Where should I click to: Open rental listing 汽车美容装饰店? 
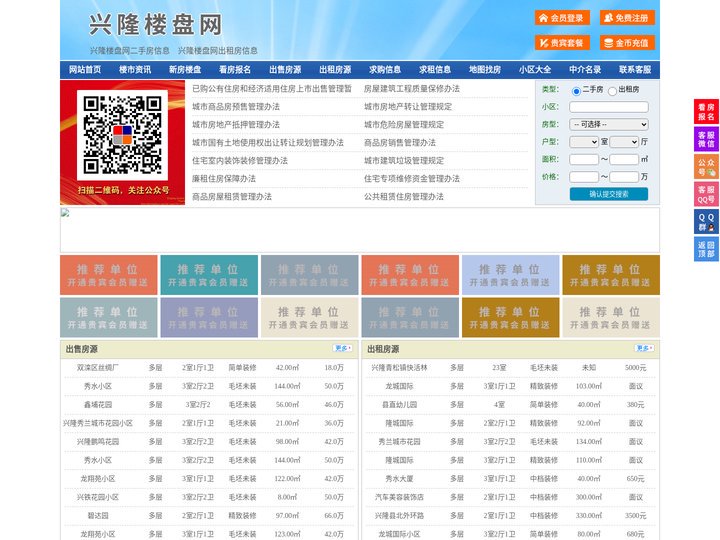(399, 497)
